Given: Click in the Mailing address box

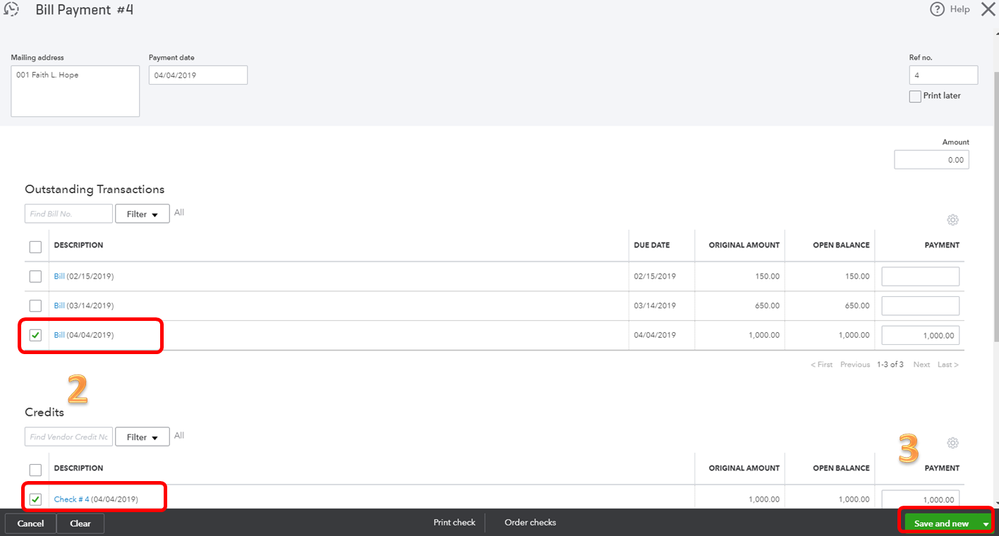Looking at the screenshot, I should pyautogui.click(x=75, y=91).
